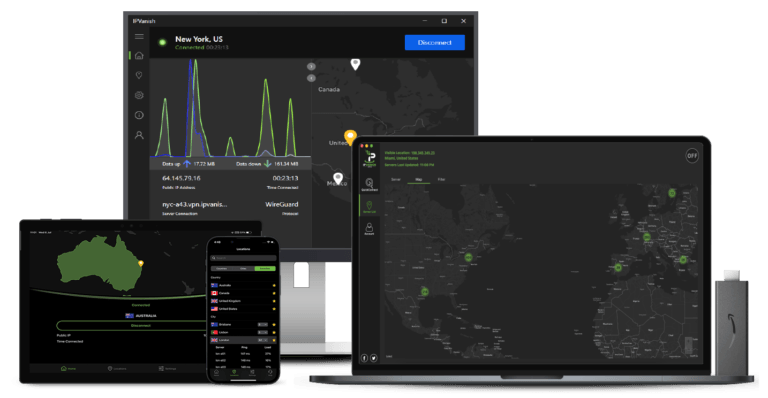Click the blue Disconnect button
The height and width of the screenshot is (398, 768).
pos(434,43)
